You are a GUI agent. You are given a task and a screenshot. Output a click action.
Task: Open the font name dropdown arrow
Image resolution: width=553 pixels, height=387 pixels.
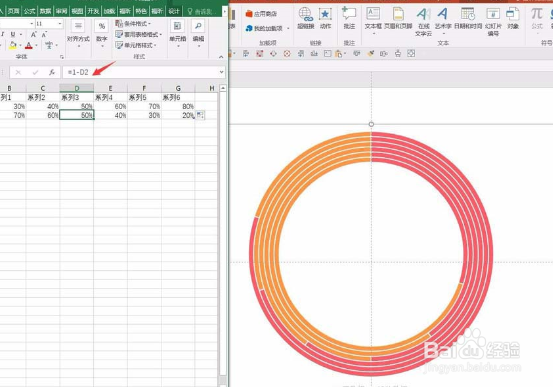(x=32, y=24)
